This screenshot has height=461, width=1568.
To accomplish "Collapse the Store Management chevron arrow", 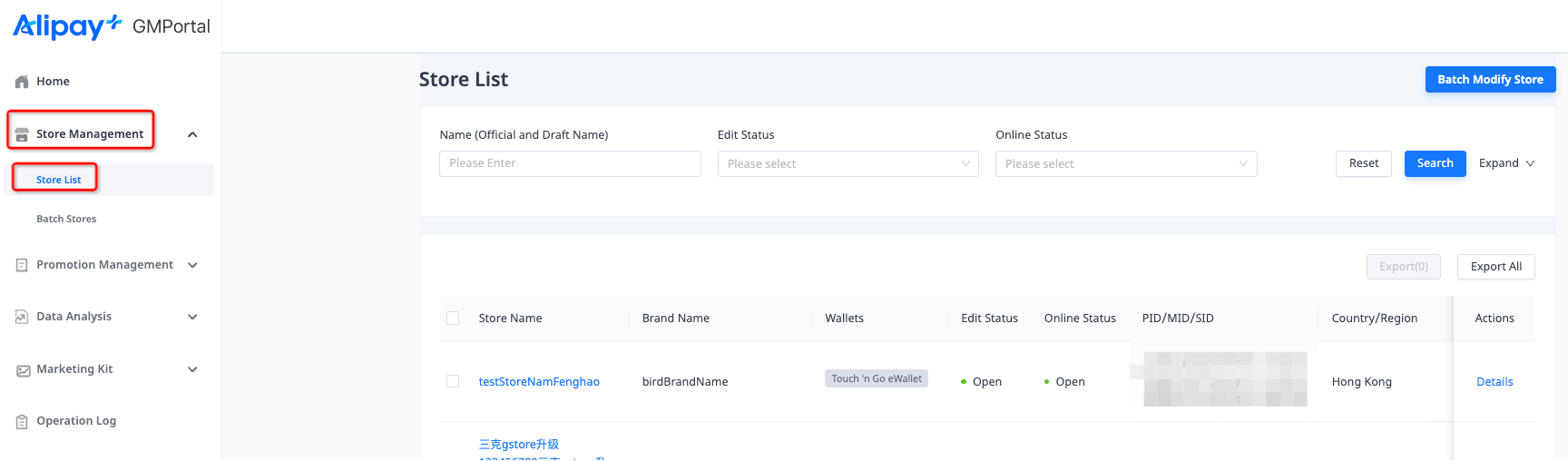I will pyautogui.click(x=192, y=134).
